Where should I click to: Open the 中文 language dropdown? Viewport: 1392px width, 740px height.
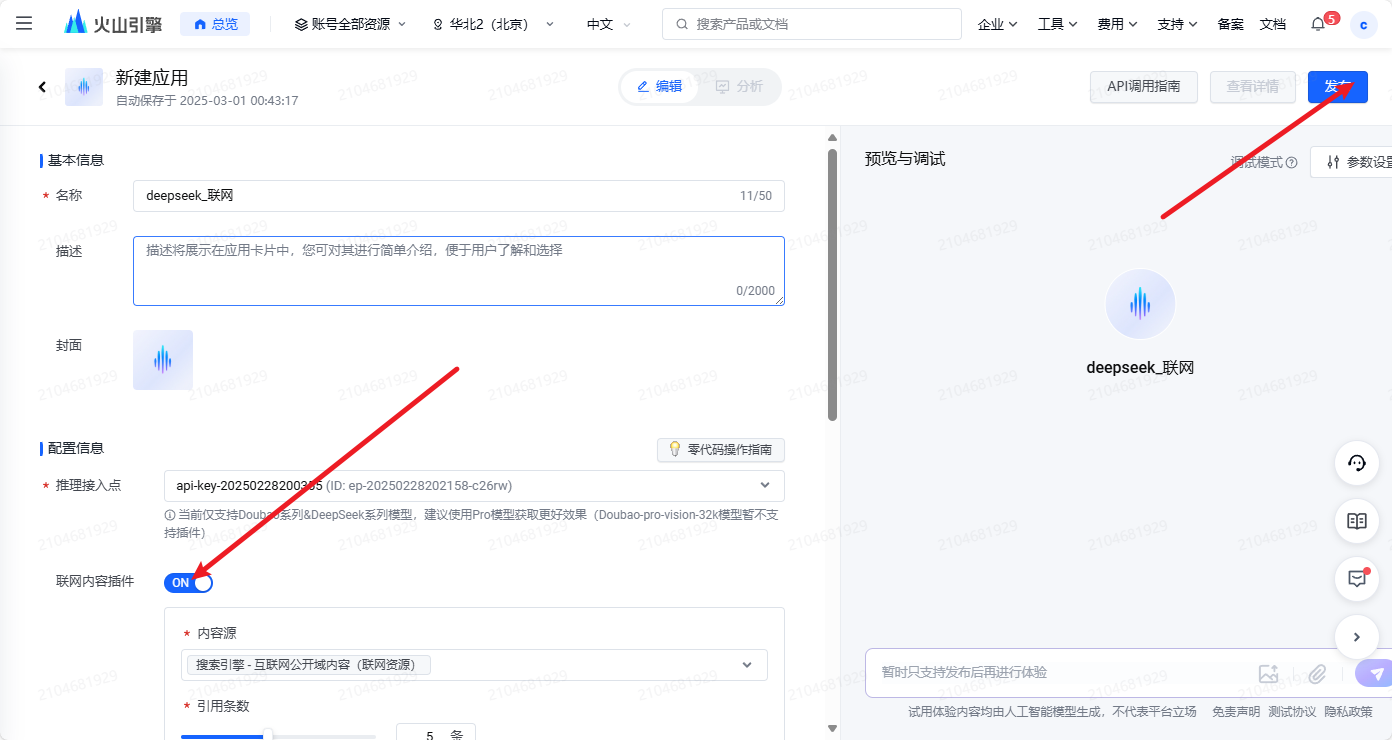point(608,24)
